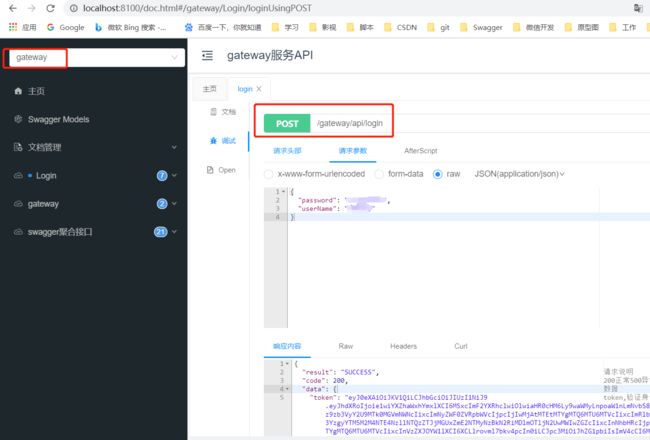This screenshot has width=650, height=440.
Task: Fold the "data" object in response
Action: pos(287,389)
